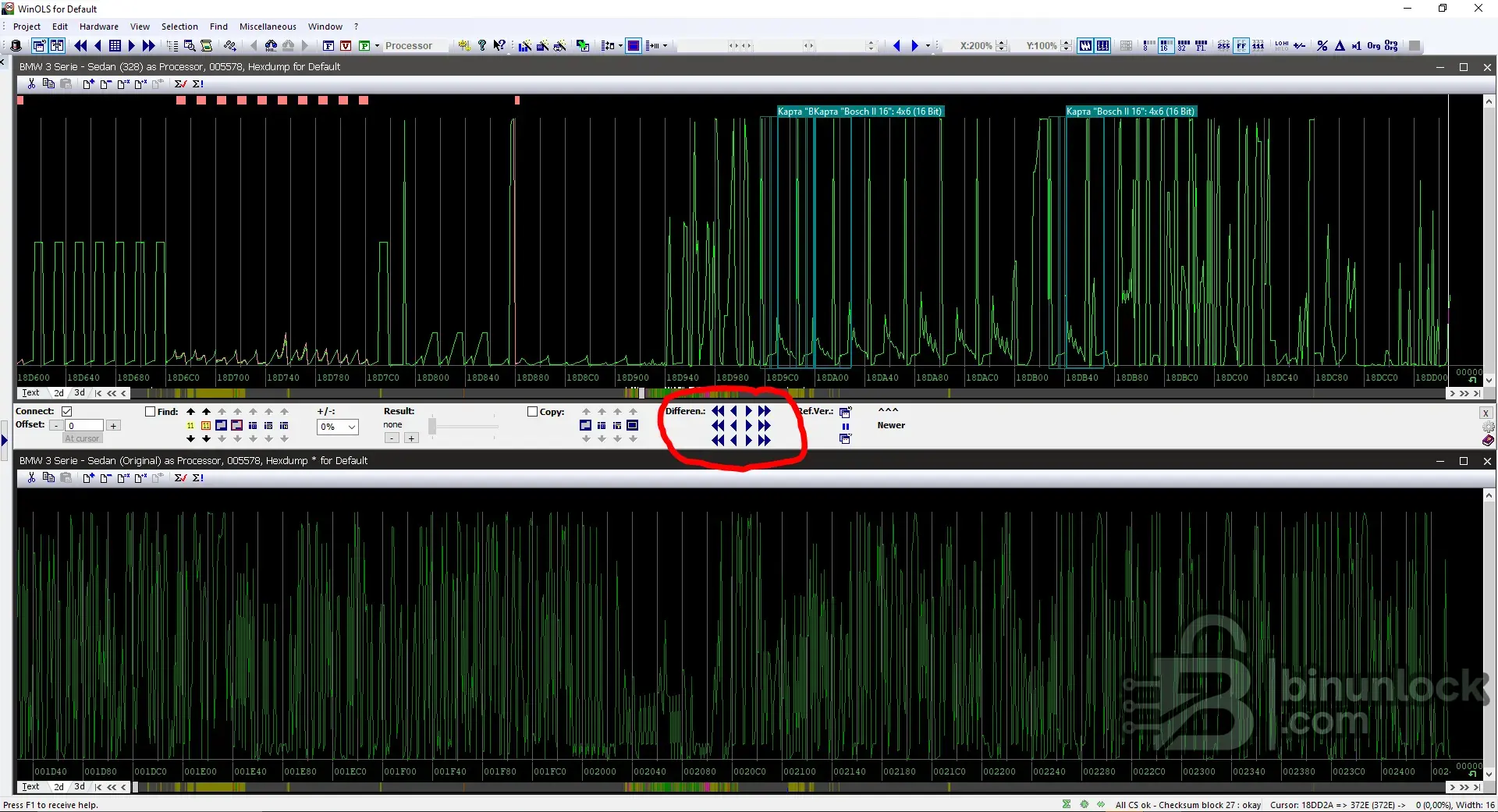
Task: Click the Org original values icon
Action: tap(1373, 46)
